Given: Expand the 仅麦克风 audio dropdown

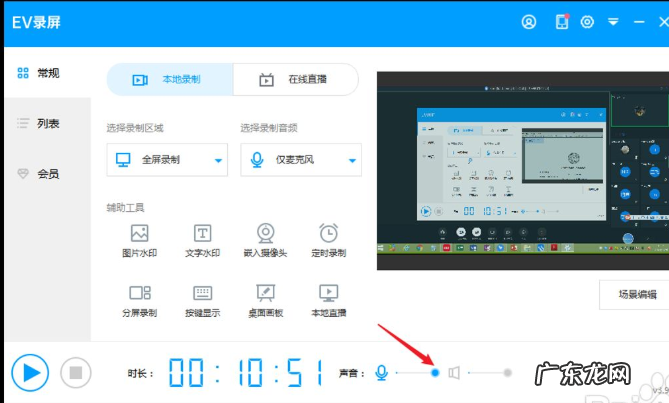Looking at the screenshot, I should click(301, 160).
